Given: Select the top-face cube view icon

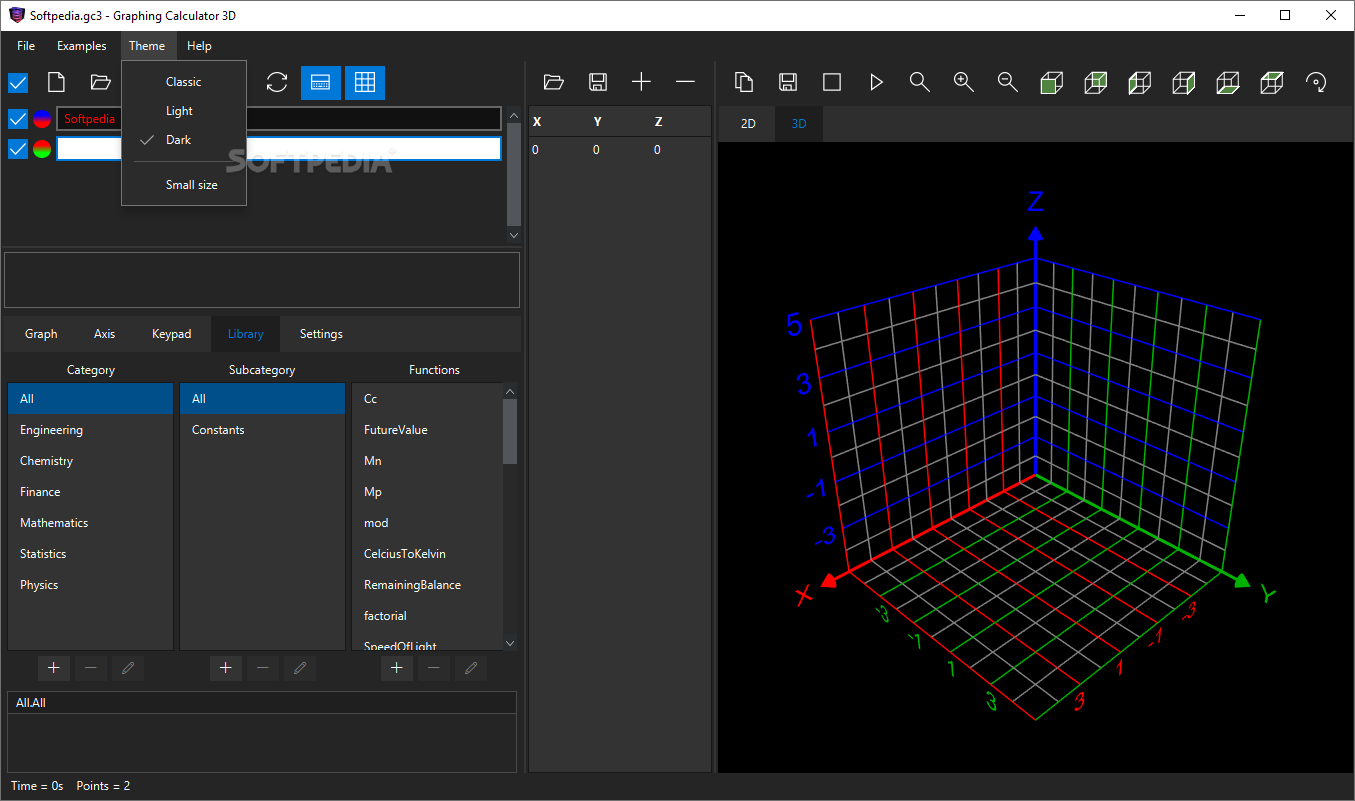Looking at the screenshot, I should (1272, 82).
